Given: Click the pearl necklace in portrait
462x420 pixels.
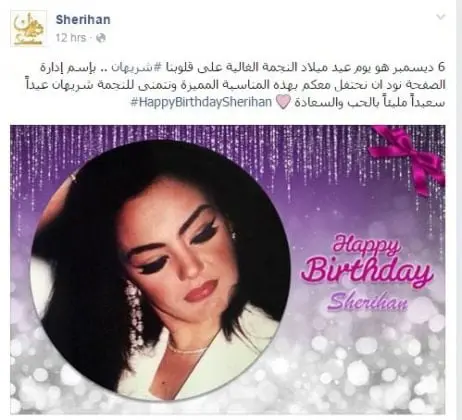Looking at the screenshot, I should (x=187, y=349).
